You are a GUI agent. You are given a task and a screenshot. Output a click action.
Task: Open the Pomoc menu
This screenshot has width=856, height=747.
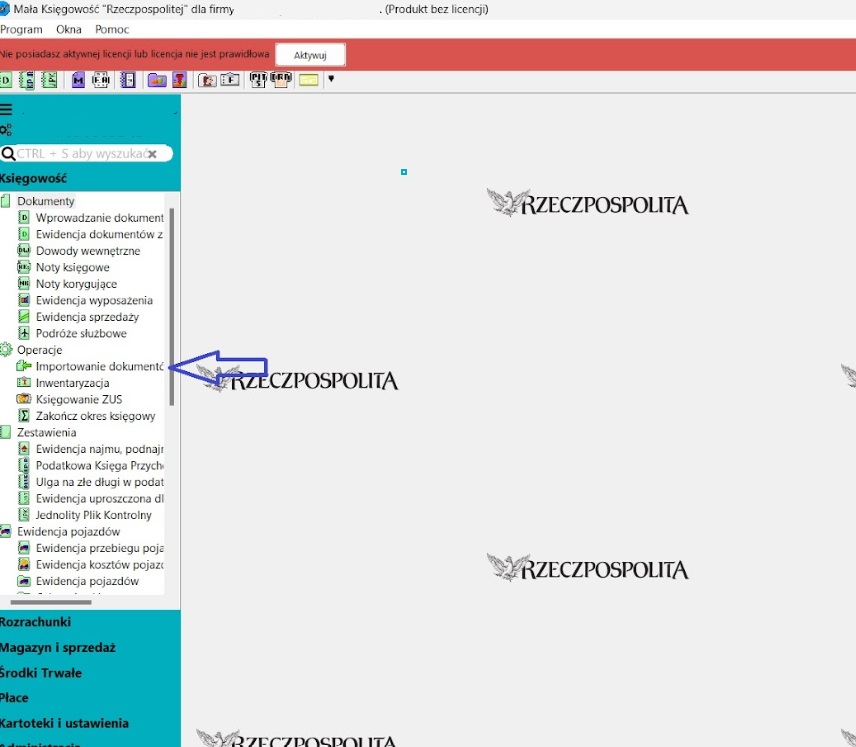click(x=112, y=29)
